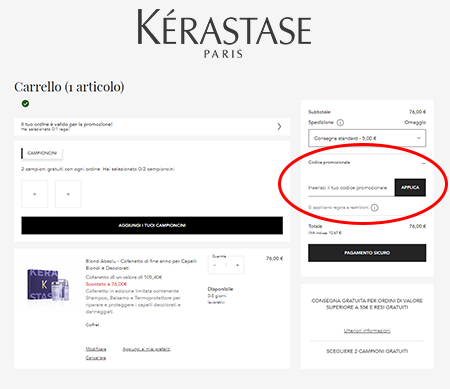Click the Cancella link to remove item
This screenshot has height=389, width=450.
click(x=96, y=358)
